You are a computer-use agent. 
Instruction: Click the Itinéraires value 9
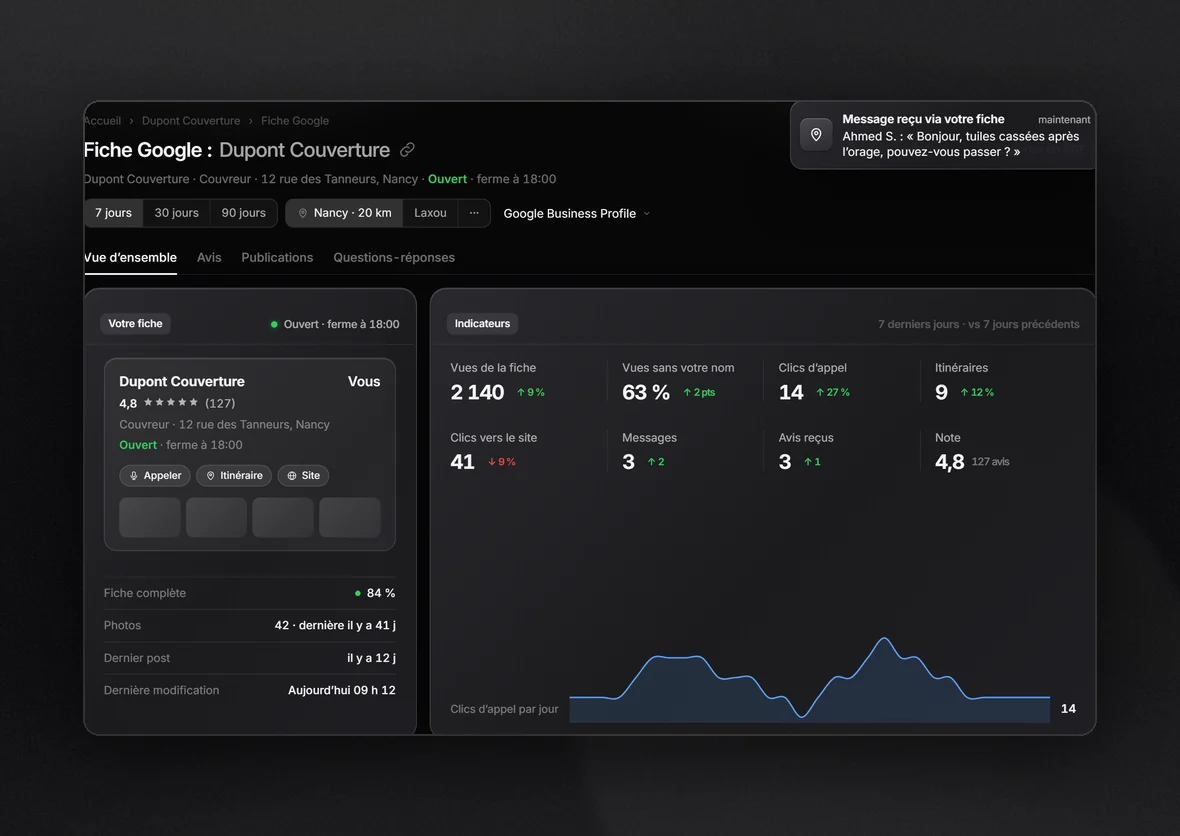pos(941,392)
